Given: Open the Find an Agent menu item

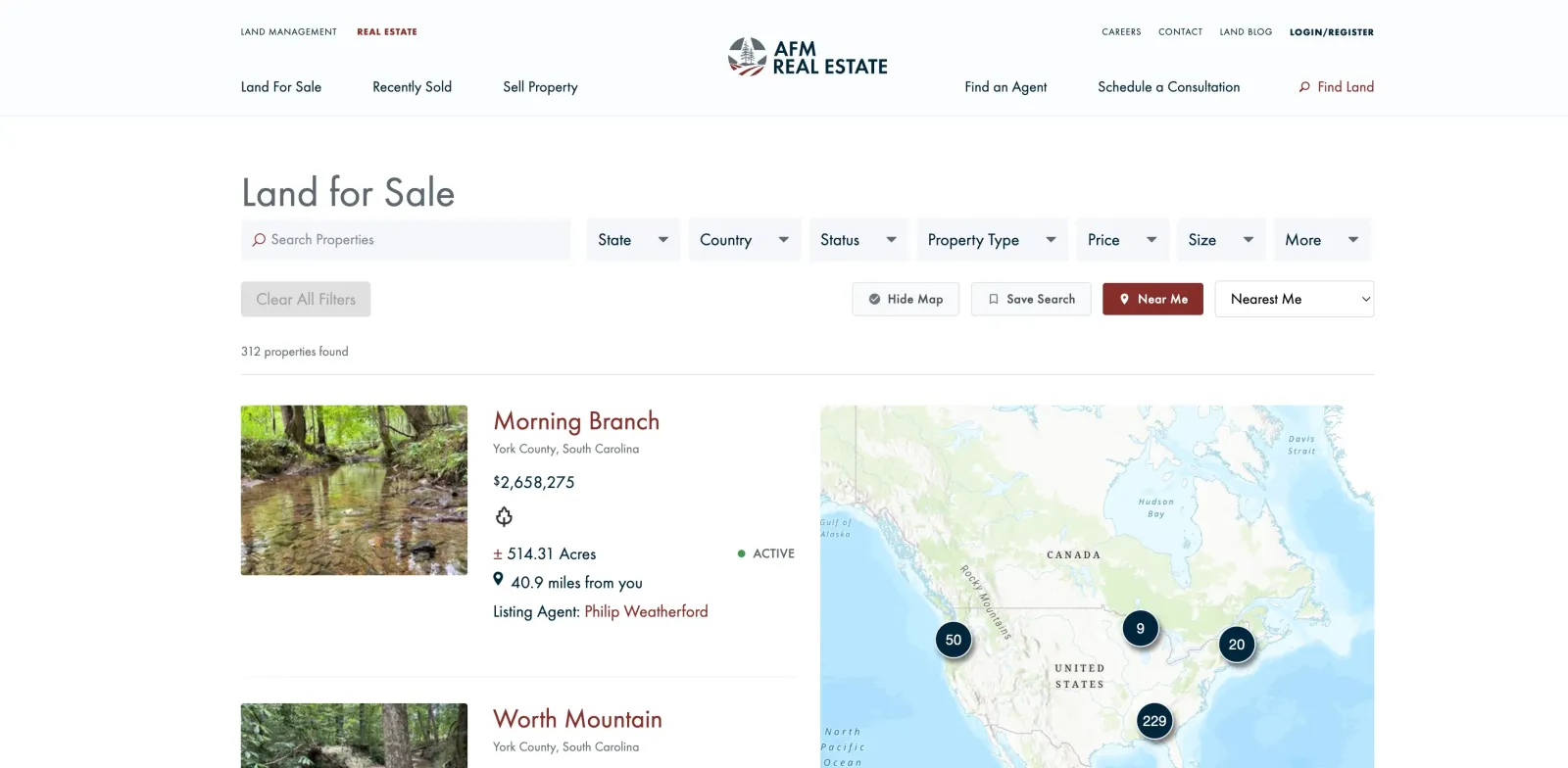Looking at the screenshot, I should 1005,87.
